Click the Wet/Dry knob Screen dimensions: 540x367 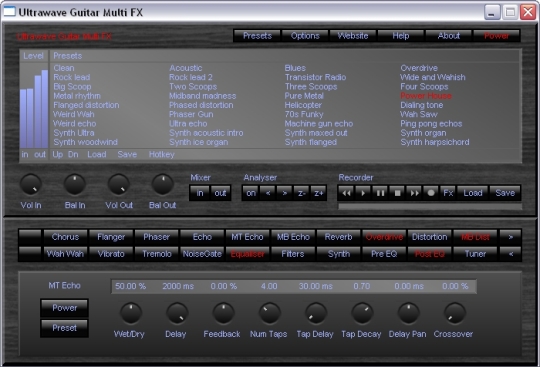(131, 313)
